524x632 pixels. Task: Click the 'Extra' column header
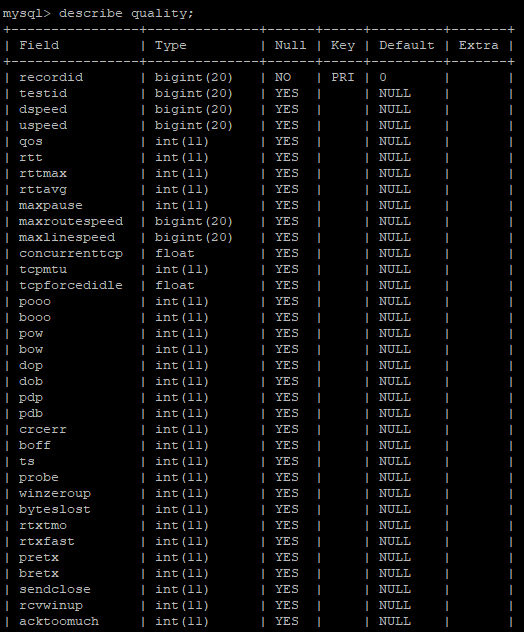(478, 45)
